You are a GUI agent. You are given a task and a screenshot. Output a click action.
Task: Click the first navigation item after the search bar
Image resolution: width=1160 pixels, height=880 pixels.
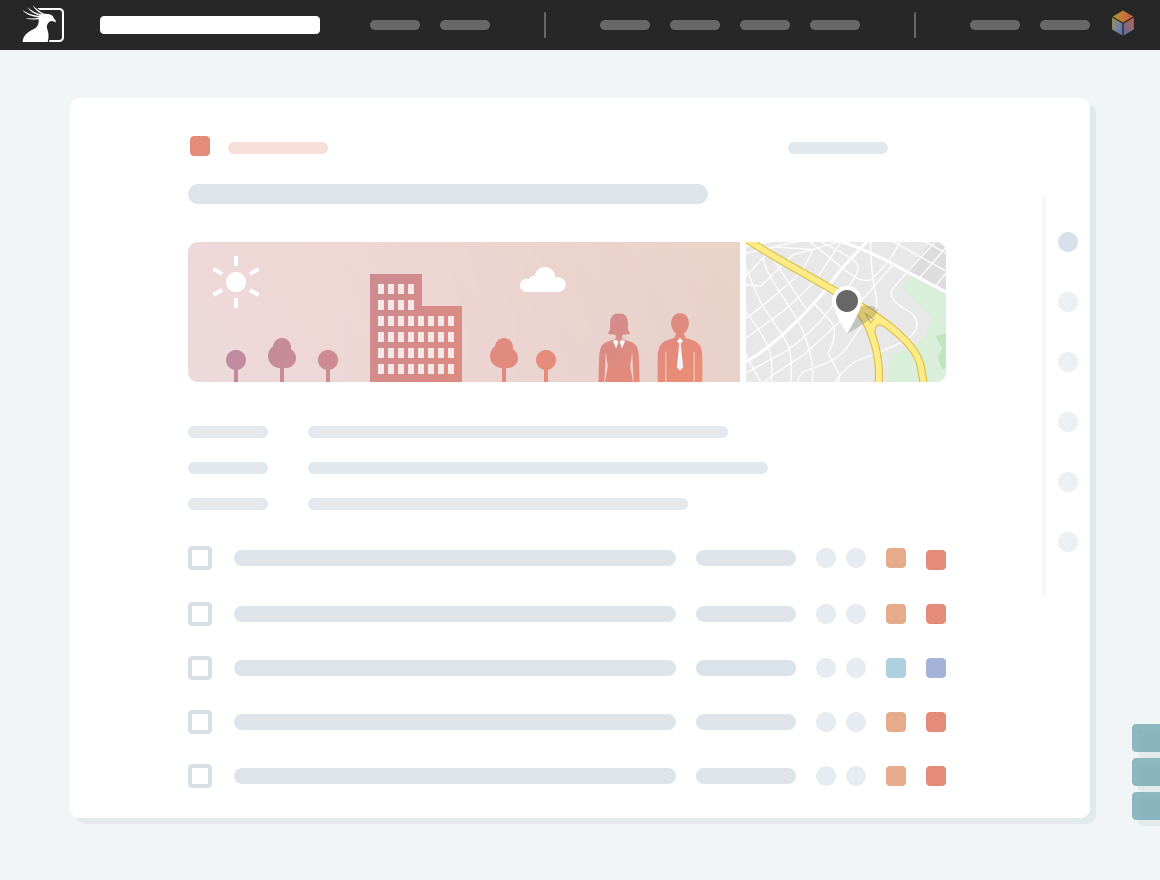click(x=395, y=25)
